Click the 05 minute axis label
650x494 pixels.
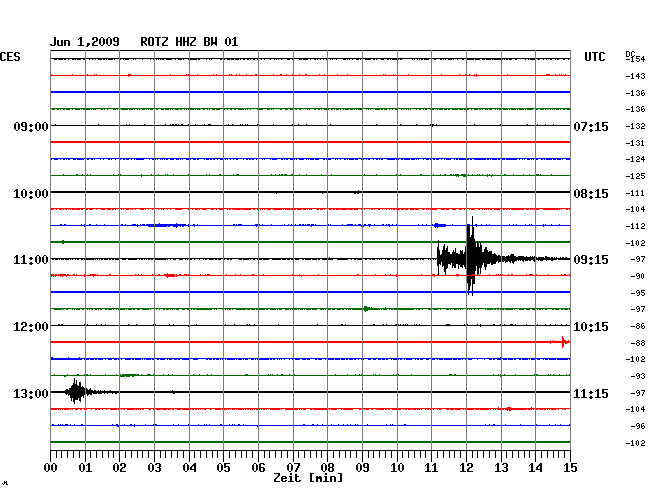tap(223, 468)
